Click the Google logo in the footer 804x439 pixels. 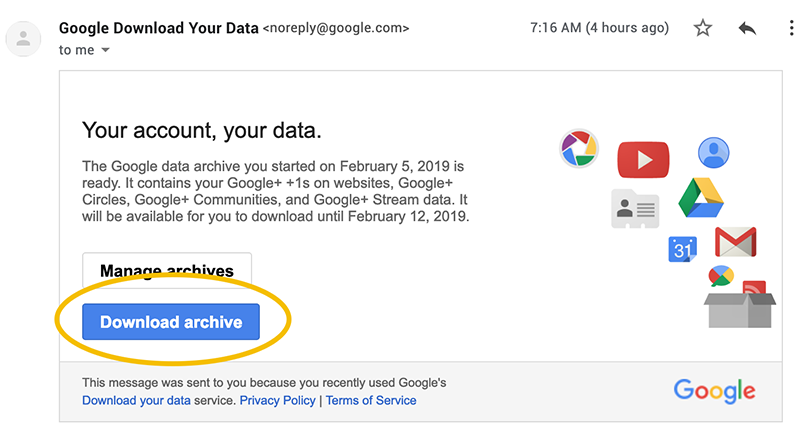pyautogui.click(x=714, y=390)
